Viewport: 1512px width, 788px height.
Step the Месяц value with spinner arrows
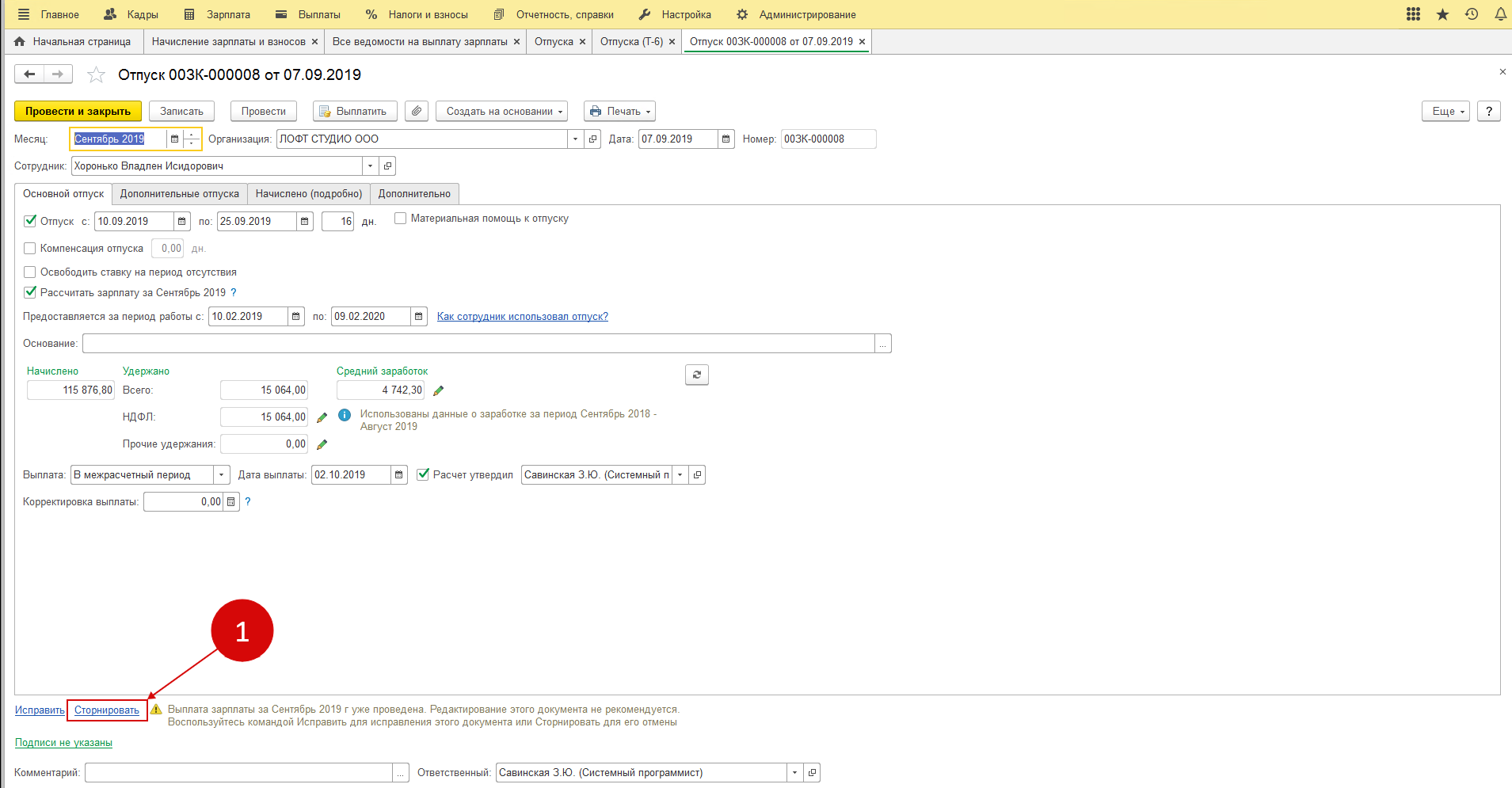coord(192,139)
